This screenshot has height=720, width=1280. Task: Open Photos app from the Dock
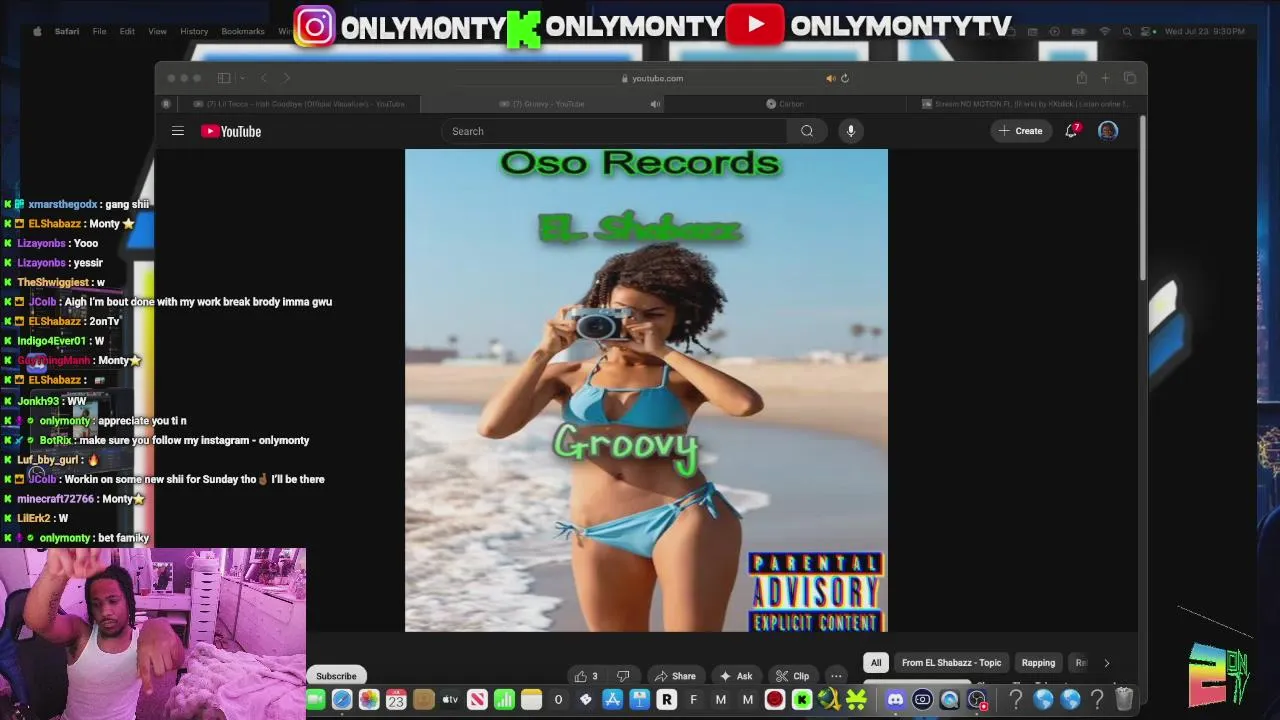[369, 700]
